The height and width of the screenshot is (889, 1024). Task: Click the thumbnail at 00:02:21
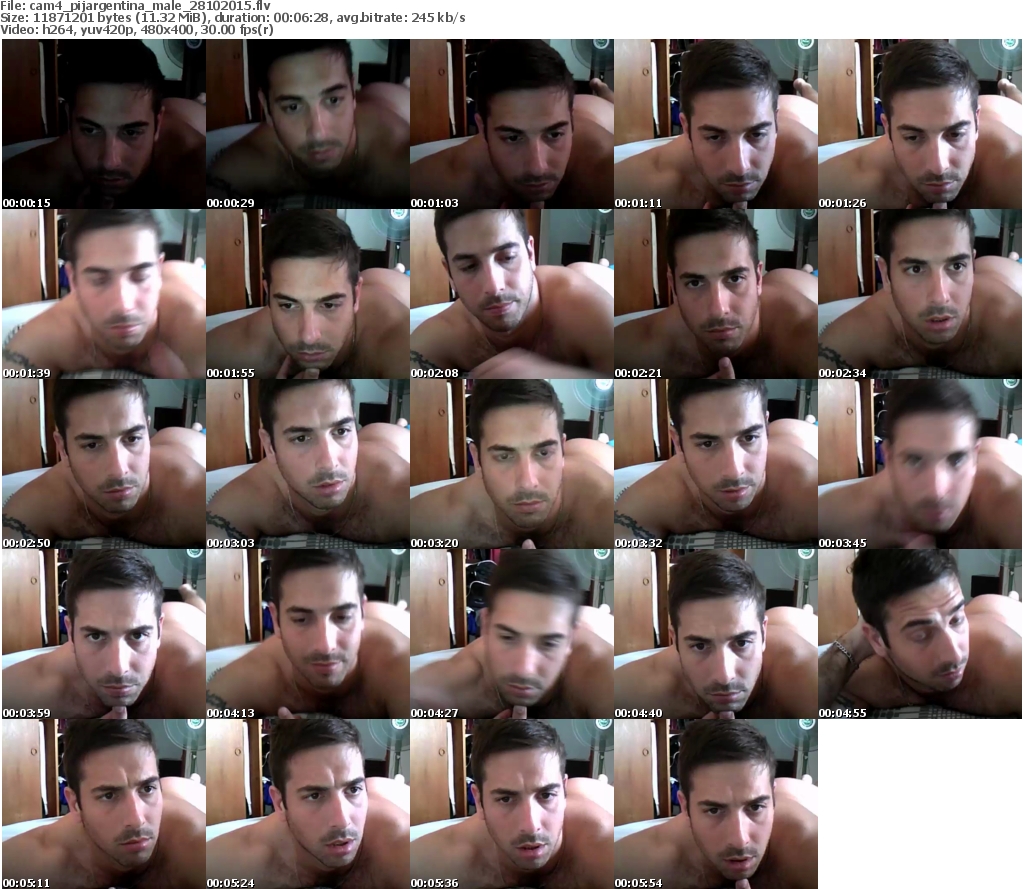point(716,294)
